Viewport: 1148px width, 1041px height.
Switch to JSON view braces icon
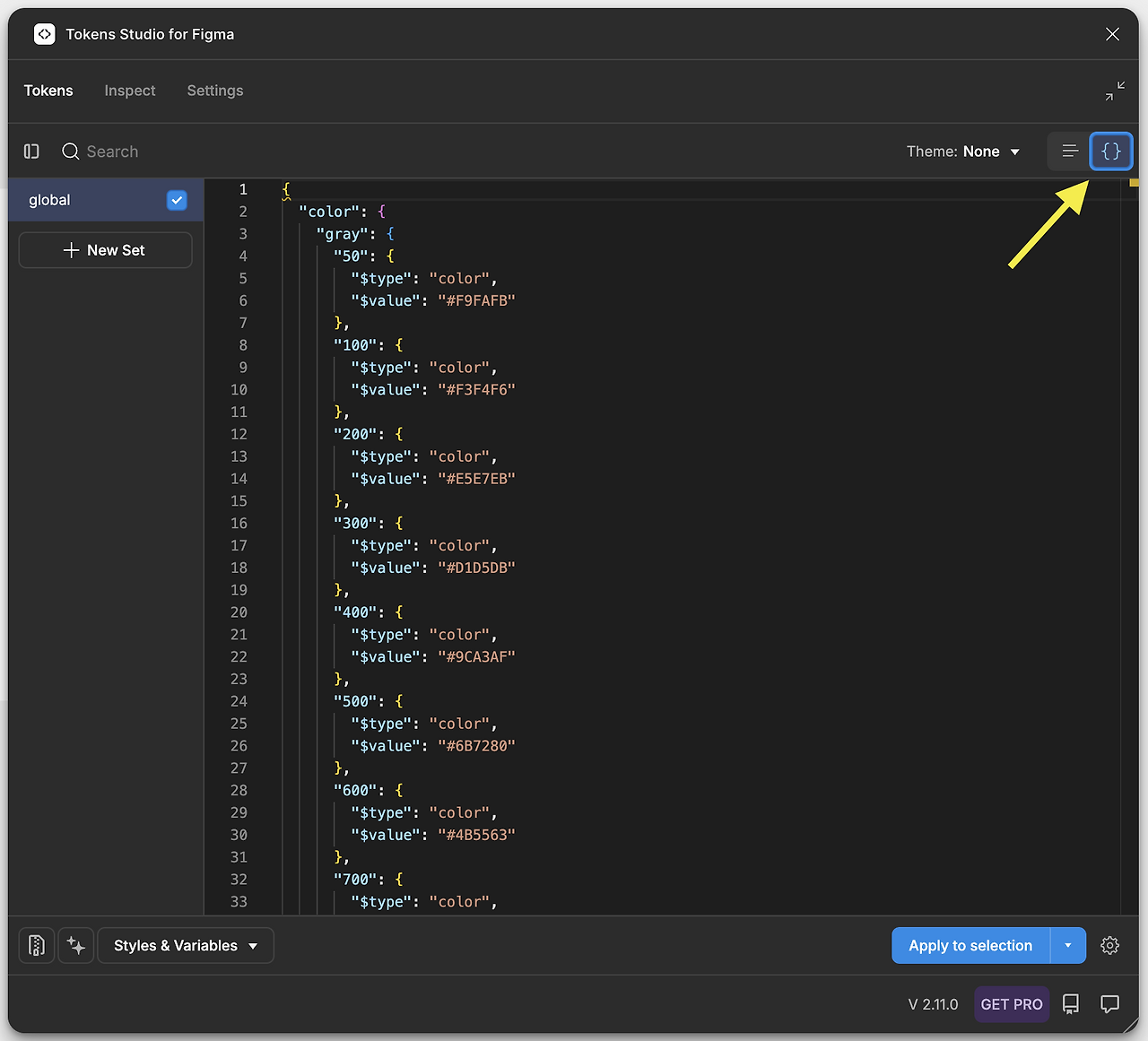pyautogui.click(x=1111, y=152)
